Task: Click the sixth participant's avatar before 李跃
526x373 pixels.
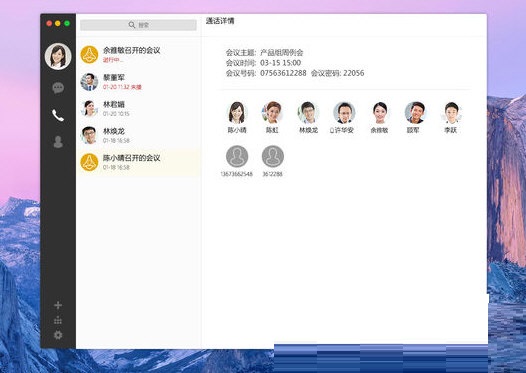Action: pos(415,113)
